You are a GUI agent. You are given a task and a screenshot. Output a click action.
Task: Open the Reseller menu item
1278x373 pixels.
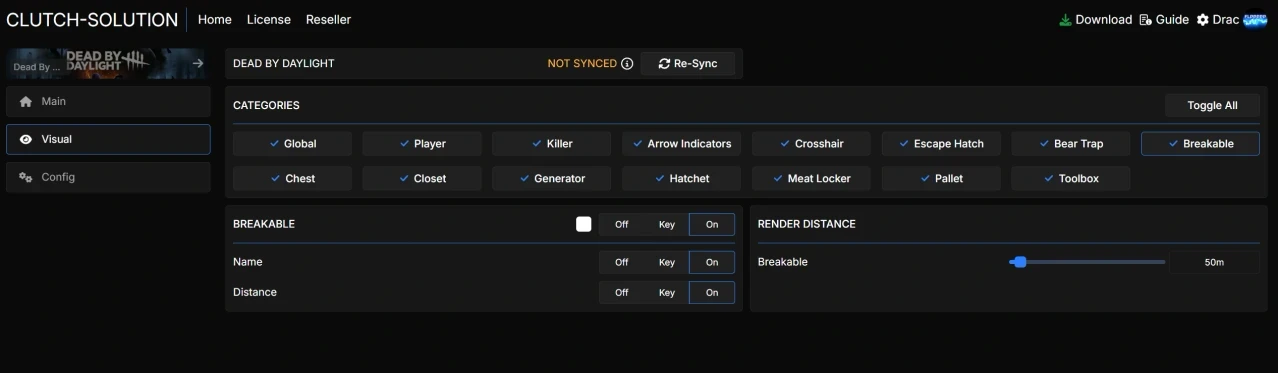(328, 20)
